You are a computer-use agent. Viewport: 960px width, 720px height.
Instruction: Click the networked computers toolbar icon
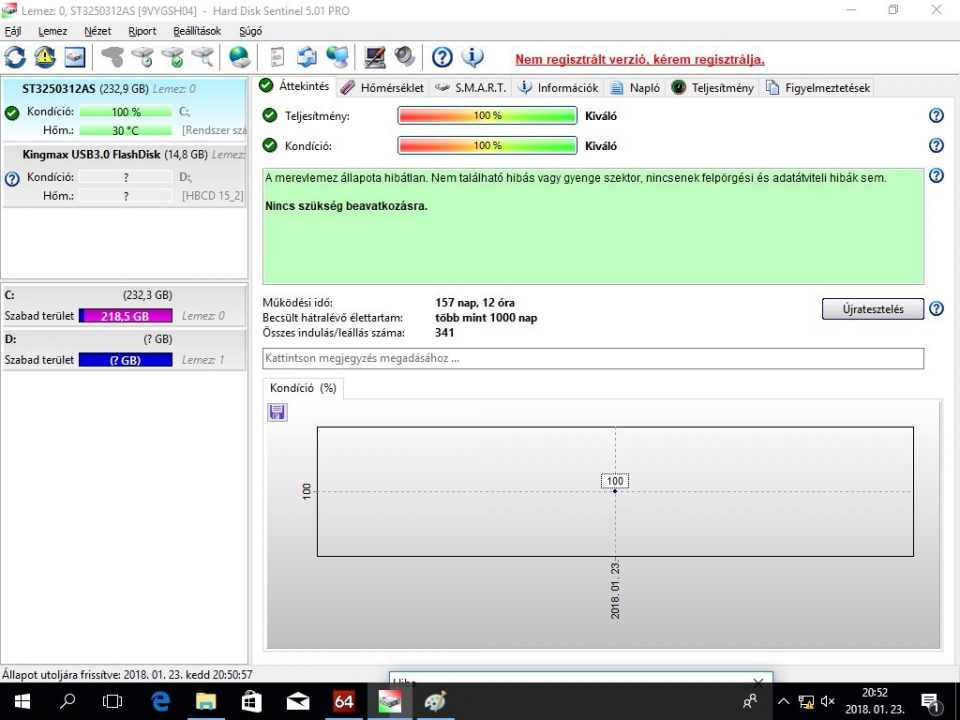(x=337, y=58)
